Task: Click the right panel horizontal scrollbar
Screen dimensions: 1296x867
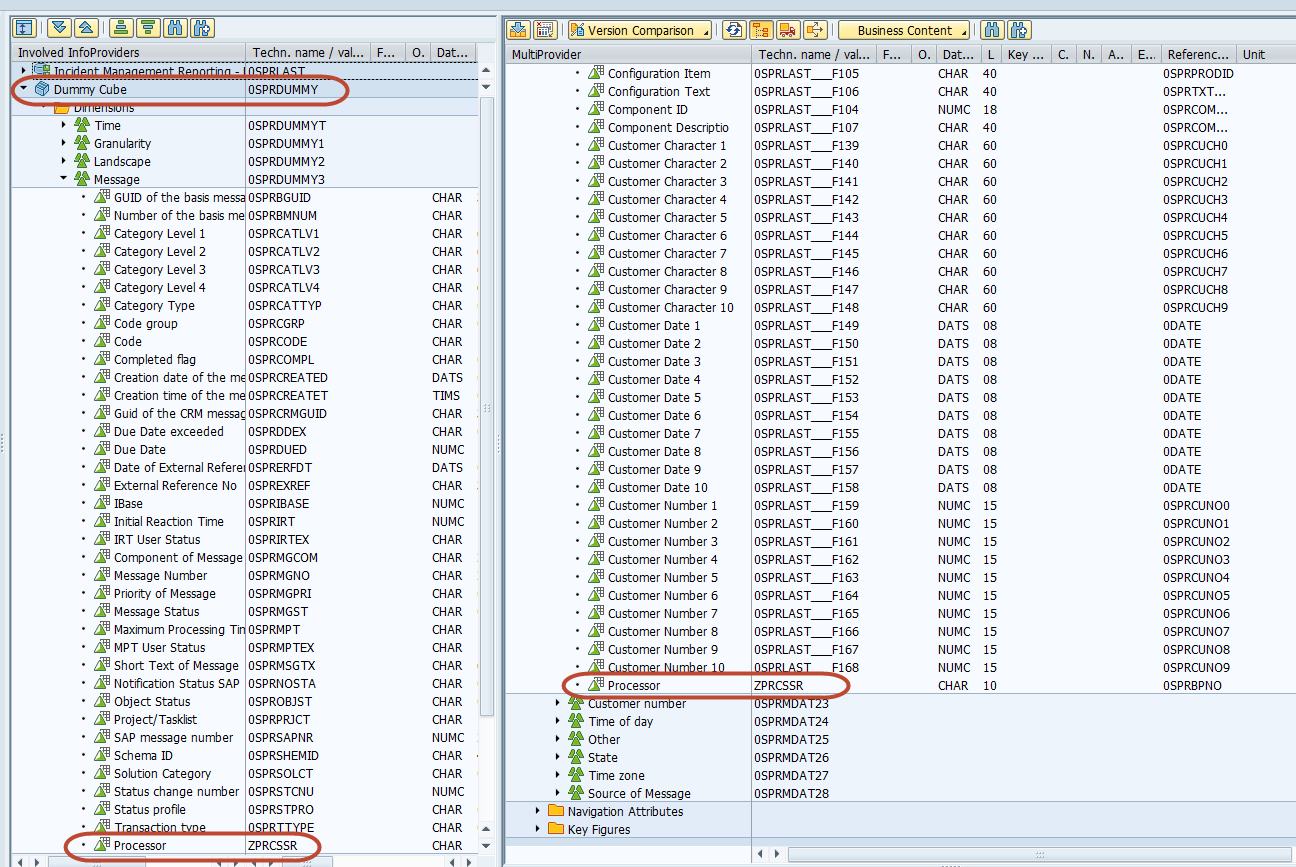Action: (x=1040, y=854)
